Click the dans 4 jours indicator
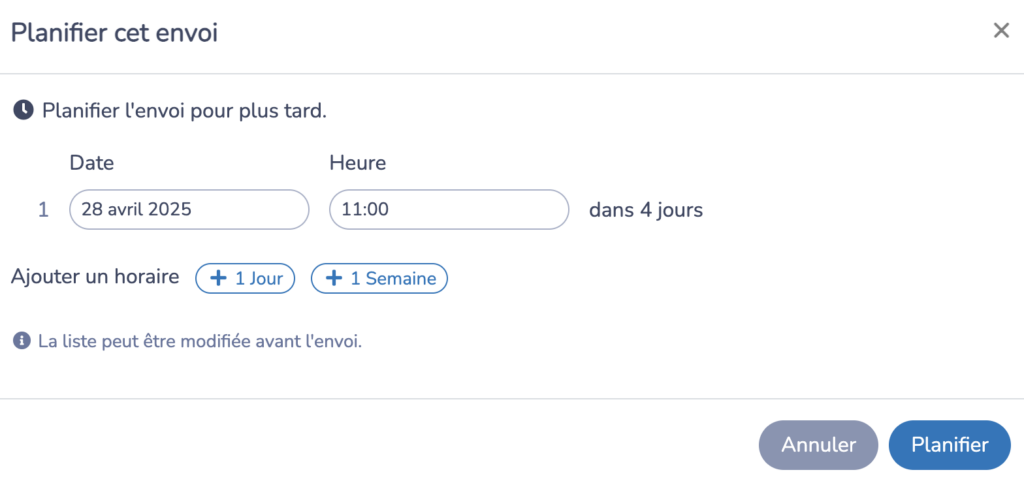The image size is (1024, 483). click(646, 210)
